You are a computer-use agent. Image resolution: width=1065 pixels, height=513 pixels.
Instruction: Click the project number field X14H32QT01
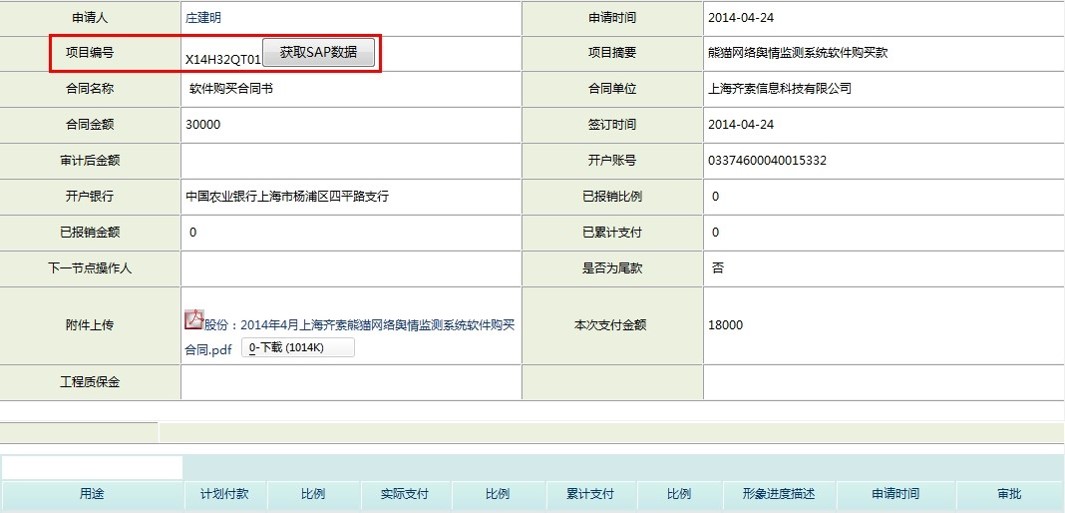tap(222, 59)
